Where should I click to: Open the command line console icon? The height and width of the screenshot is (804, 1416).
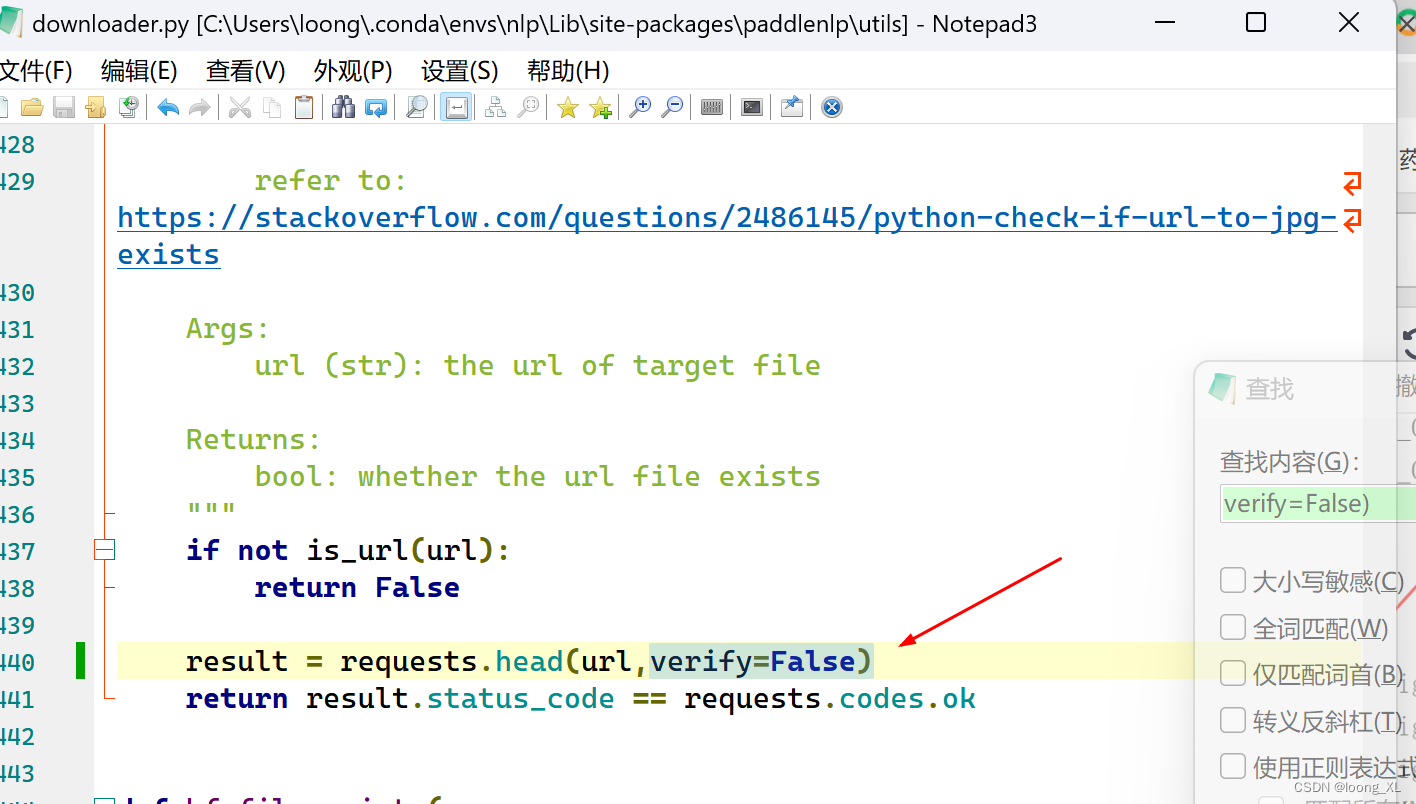tap(752, 107)
